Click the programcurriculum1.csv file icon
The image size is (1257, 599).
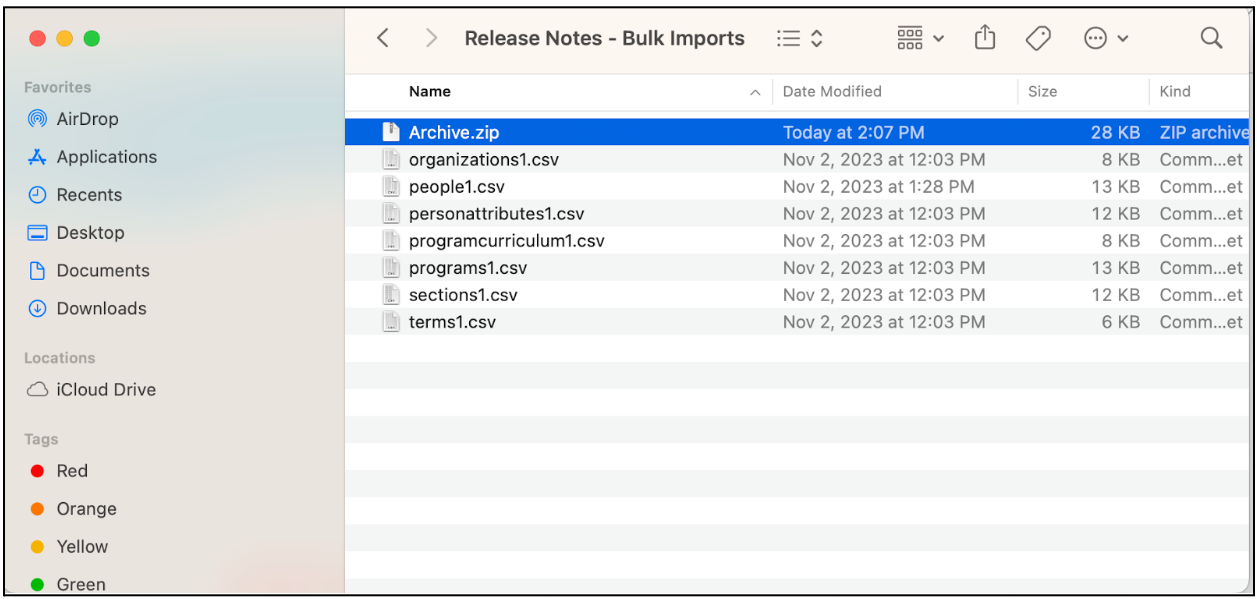pyautogui.click(x=391, y=240)
